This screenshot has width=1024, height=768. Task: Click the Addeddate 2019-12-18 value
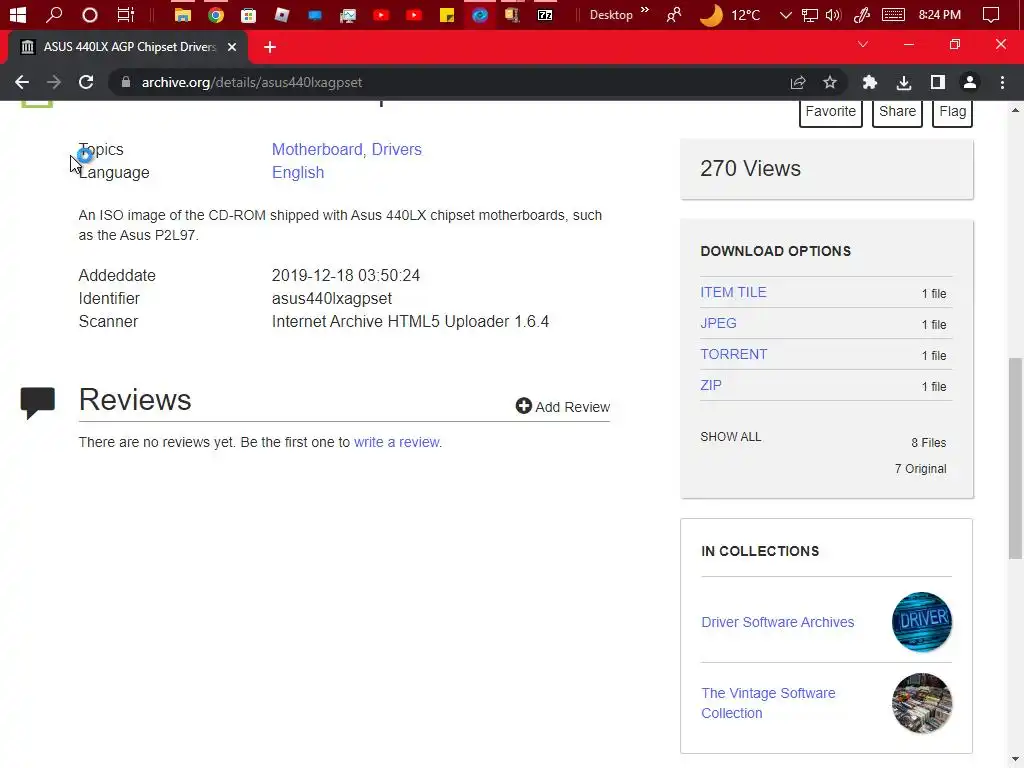[x=345, y=276]
